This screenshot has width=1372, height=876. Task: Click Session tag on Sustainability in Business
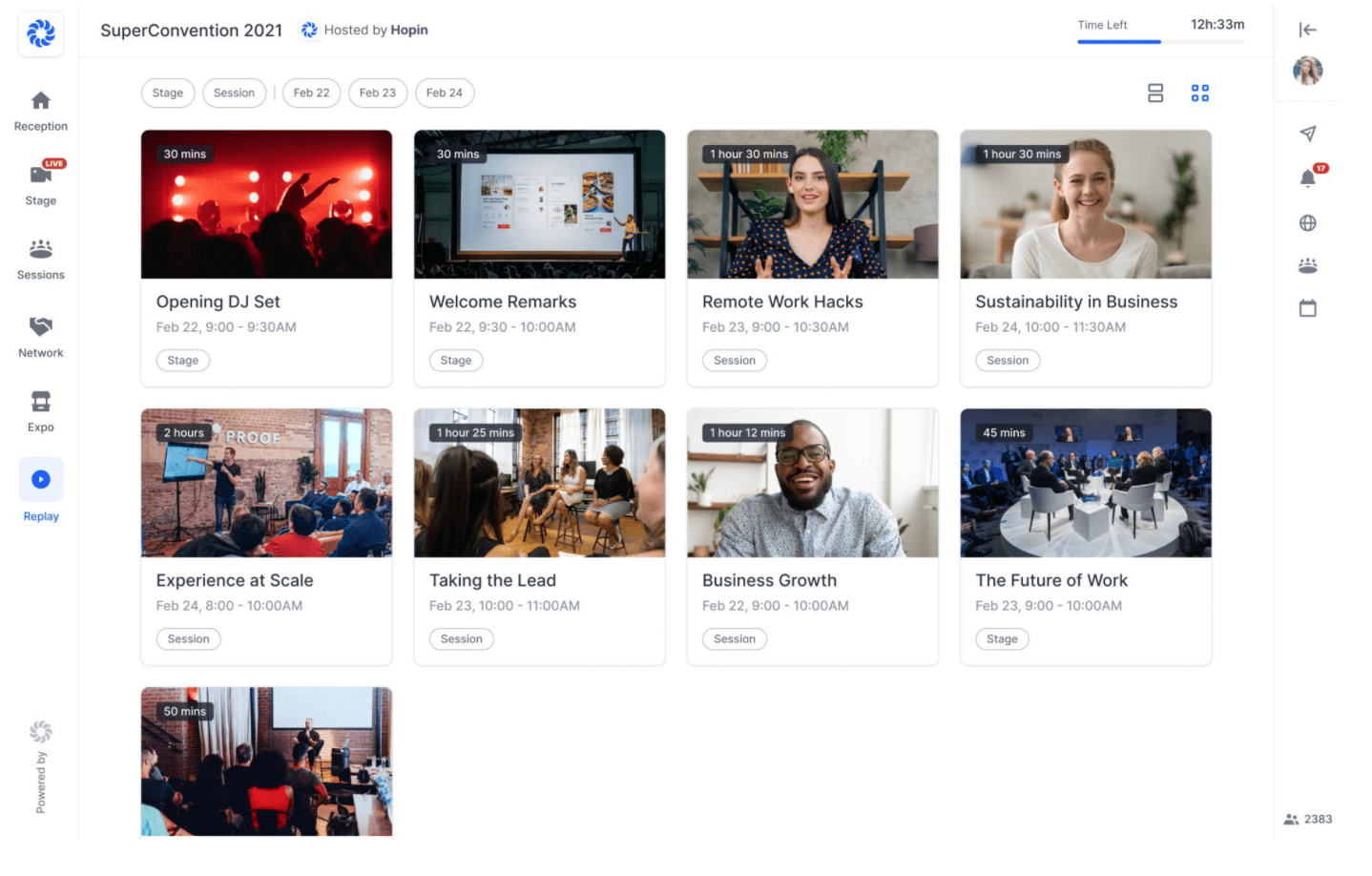point(1008,361)
